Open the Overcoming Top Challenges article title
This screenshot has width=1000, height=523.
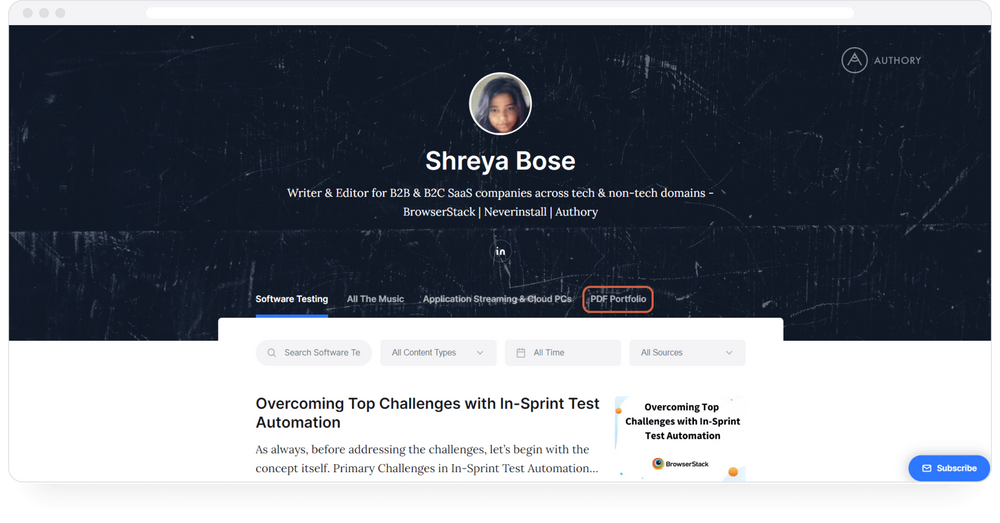click(x=427, y=413)
